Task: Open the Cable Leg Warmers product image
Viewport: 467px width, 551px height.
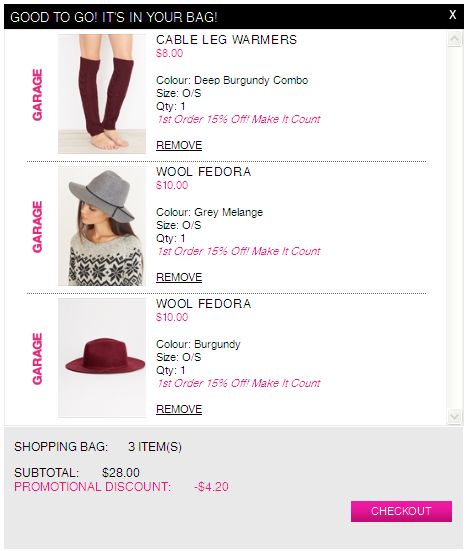Action: pos(102,94)
